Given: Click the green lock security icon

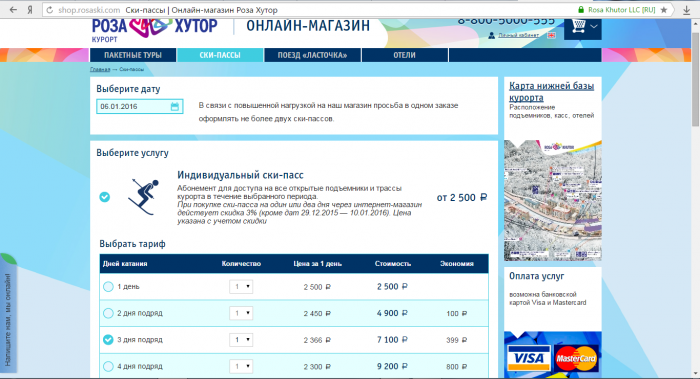Looking at the screenshot, I should (x=581, y=10).
